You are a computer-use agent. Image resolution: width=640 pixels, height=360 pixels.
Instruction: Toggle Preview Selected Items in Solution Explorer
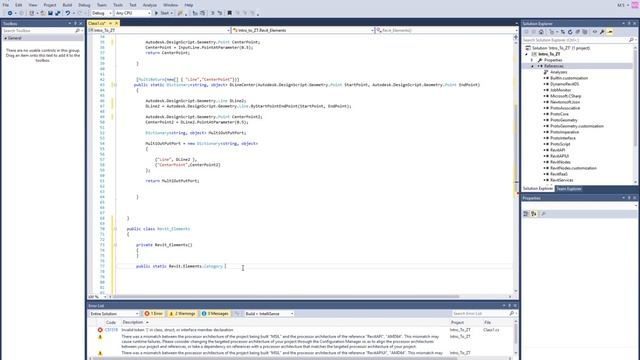click(610, 32)
